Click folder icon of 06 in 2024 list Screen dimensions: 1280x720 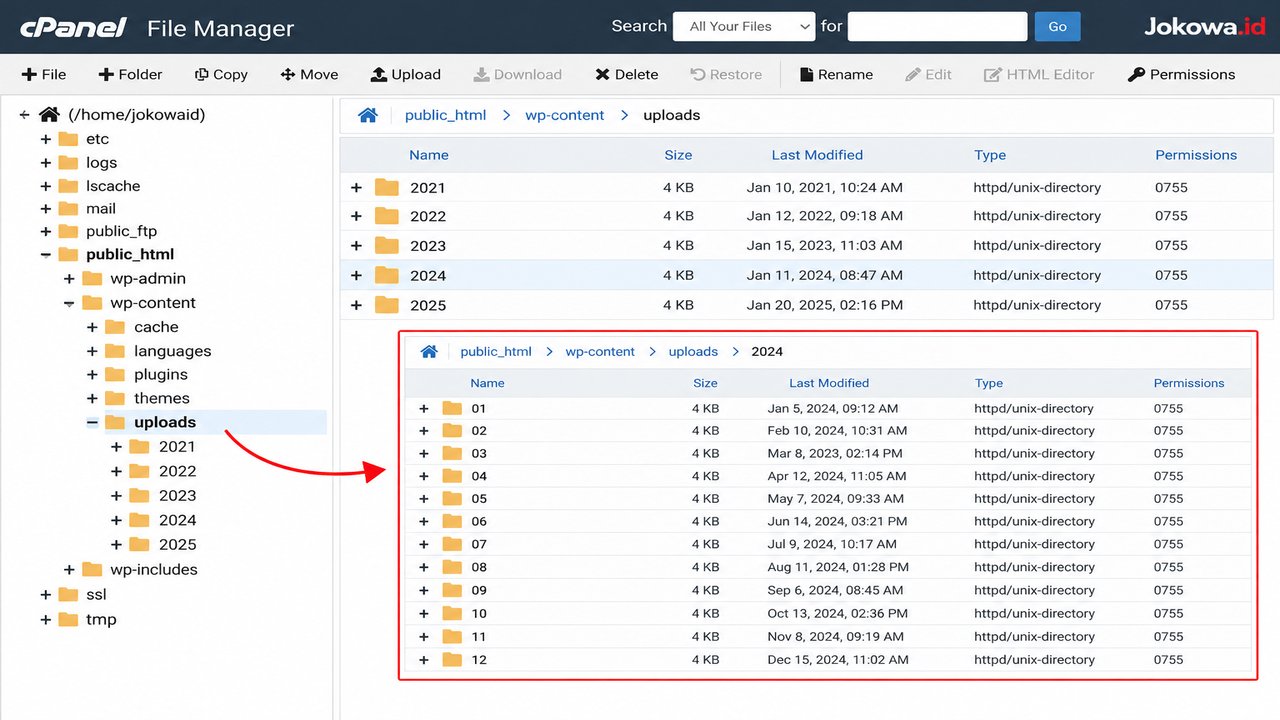tap(453, 521)
